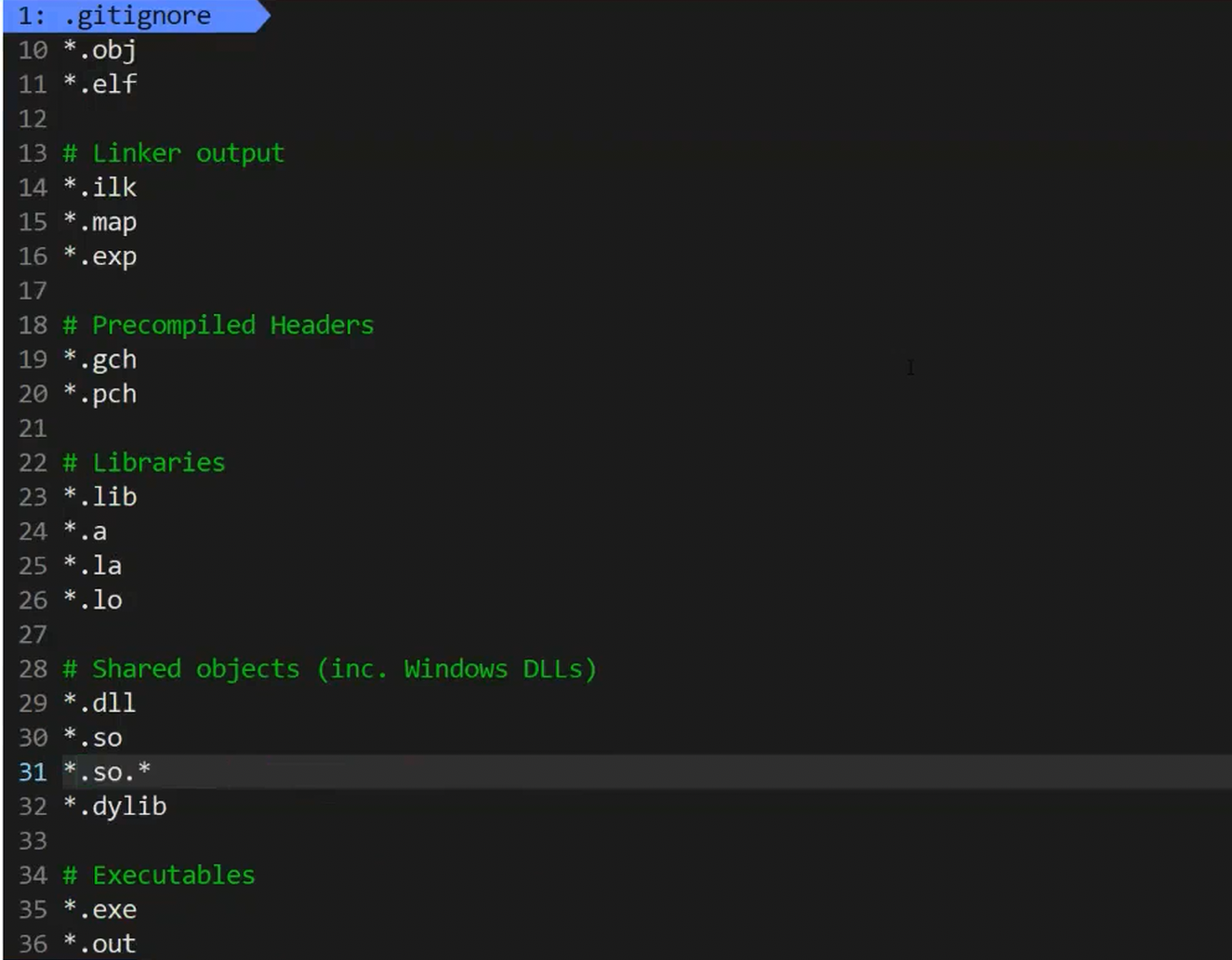Click the '*.obj' entry on line 10

click(x=99, y=50)
